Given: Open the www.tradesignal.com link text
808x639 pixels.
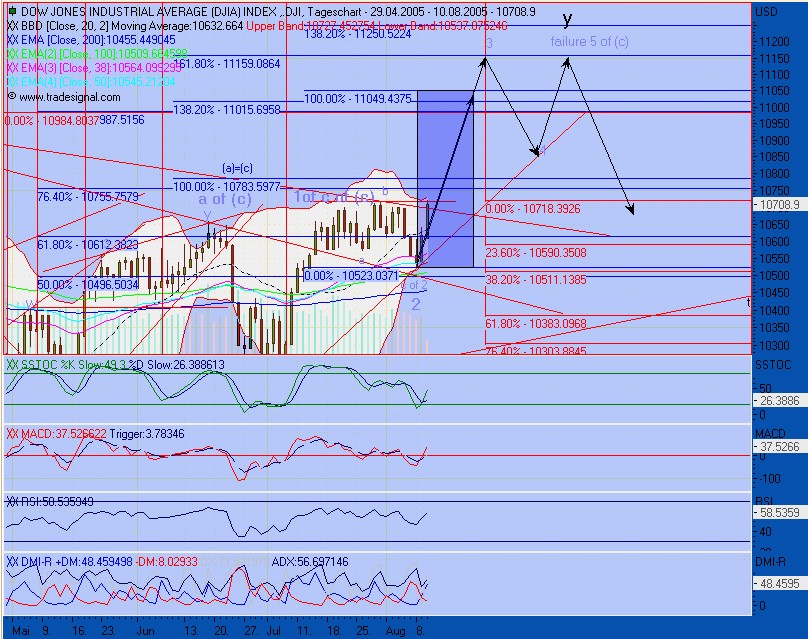Looking at the screenshot, I should pyautogui.click(x=70, y=97).
